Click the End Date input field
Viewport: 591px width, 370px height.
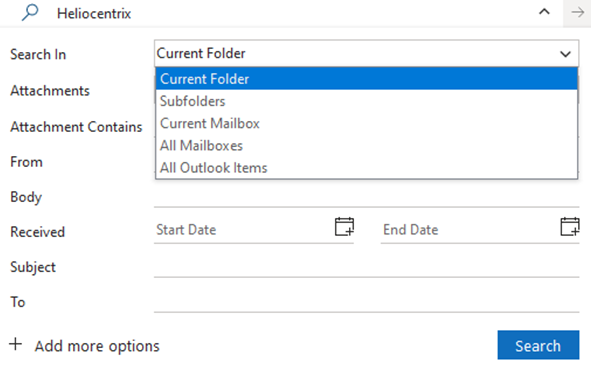tap(469, 230)
